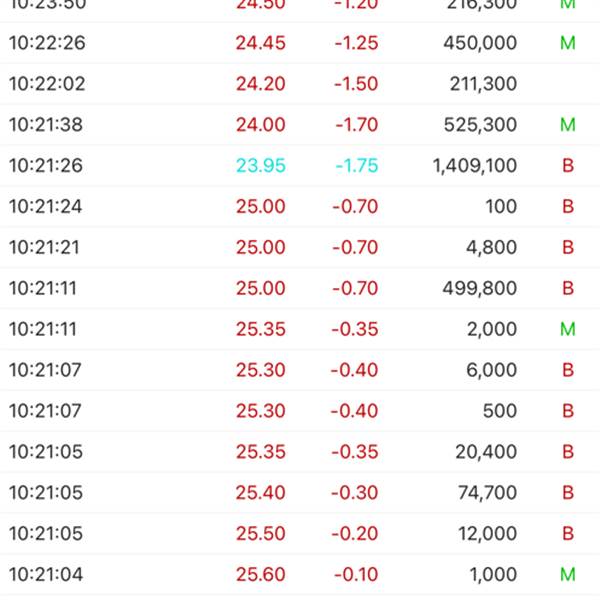Tap the B marker beside 74,700 volume
The image size is (600, 600).
[568, 493]
